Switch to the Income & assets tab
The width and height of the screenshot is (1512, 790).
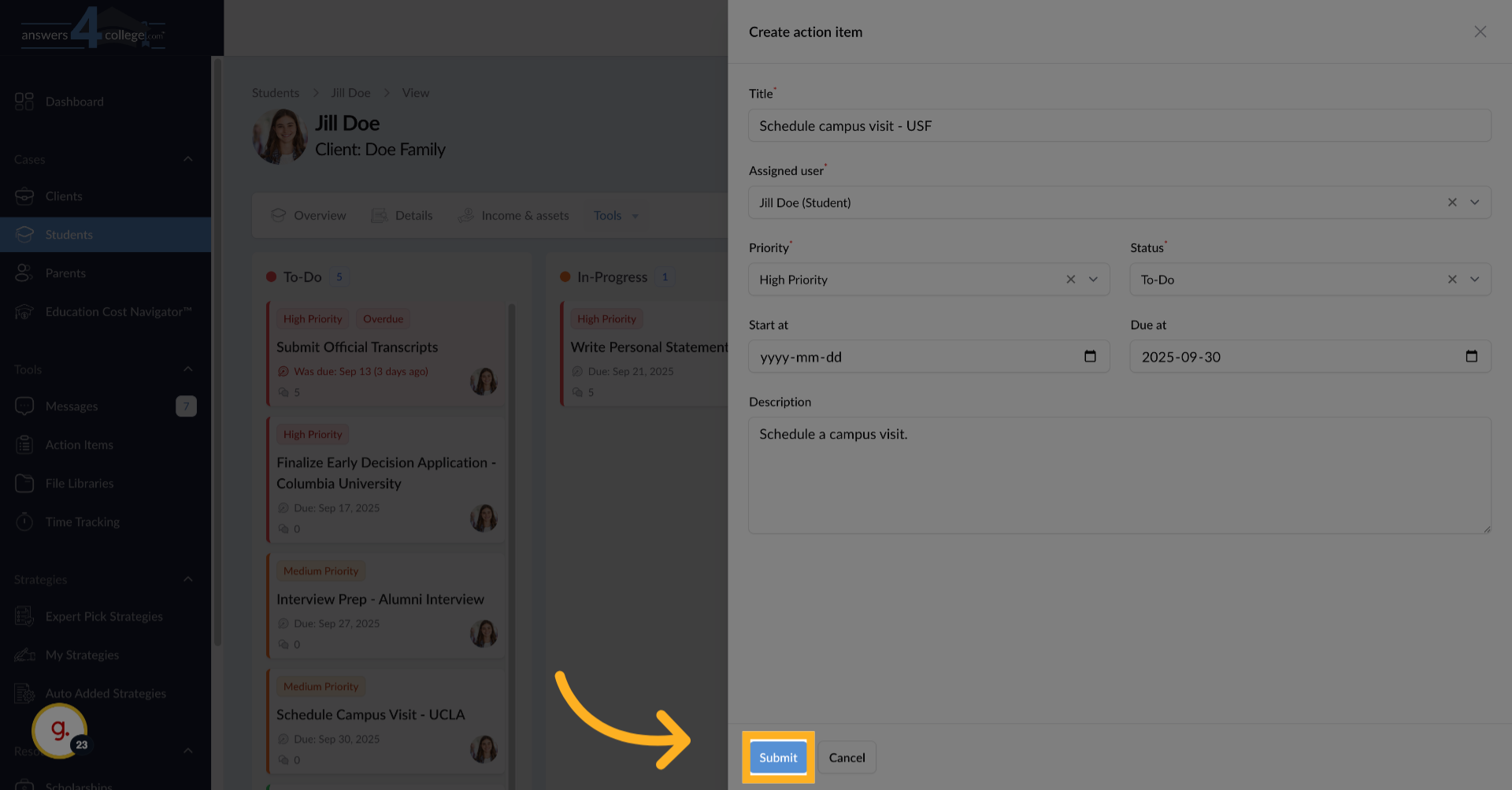point(524,215)
